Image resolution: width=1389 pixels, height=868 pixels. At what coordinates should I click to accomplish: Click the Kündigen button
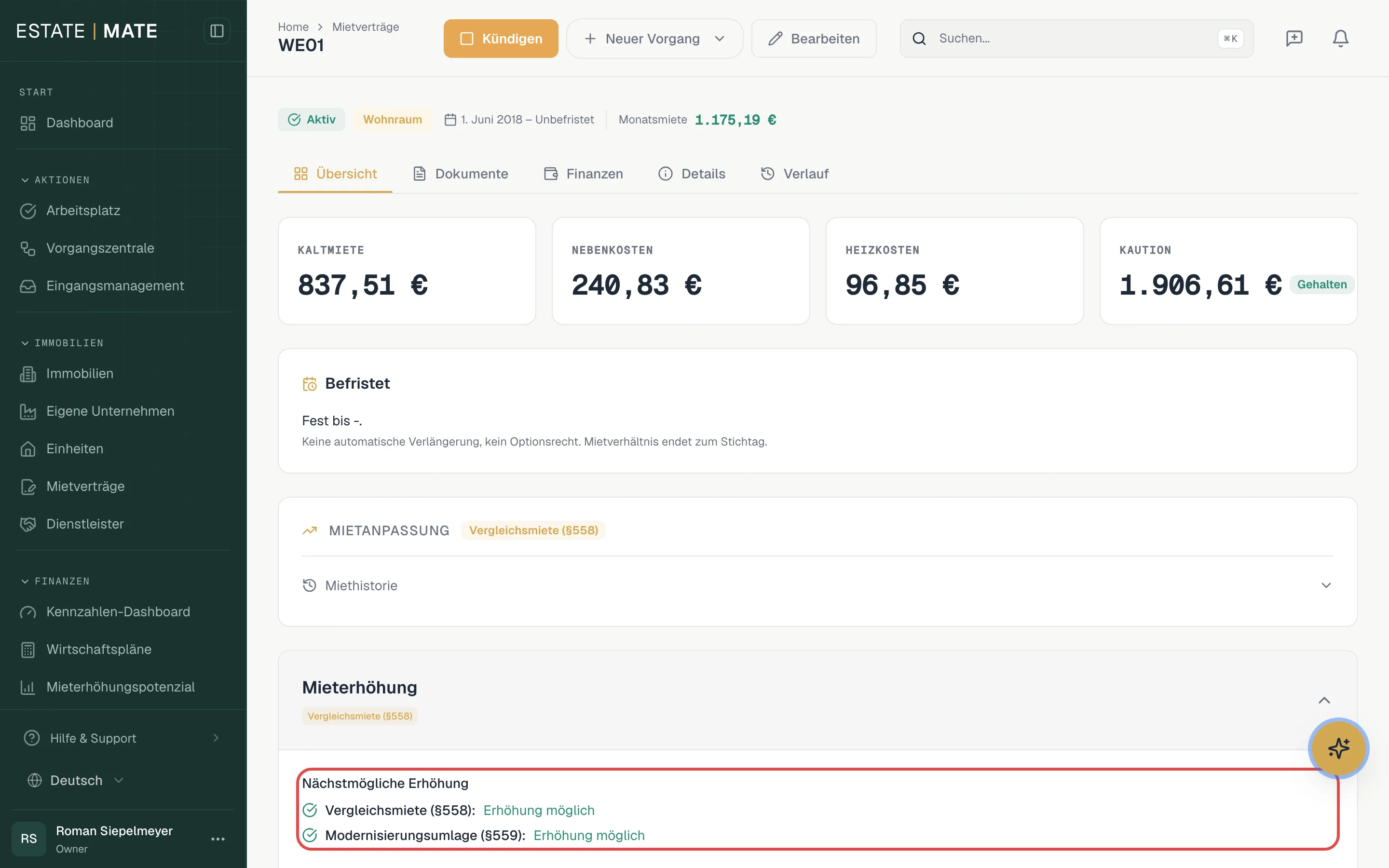(x=501, y=39)
